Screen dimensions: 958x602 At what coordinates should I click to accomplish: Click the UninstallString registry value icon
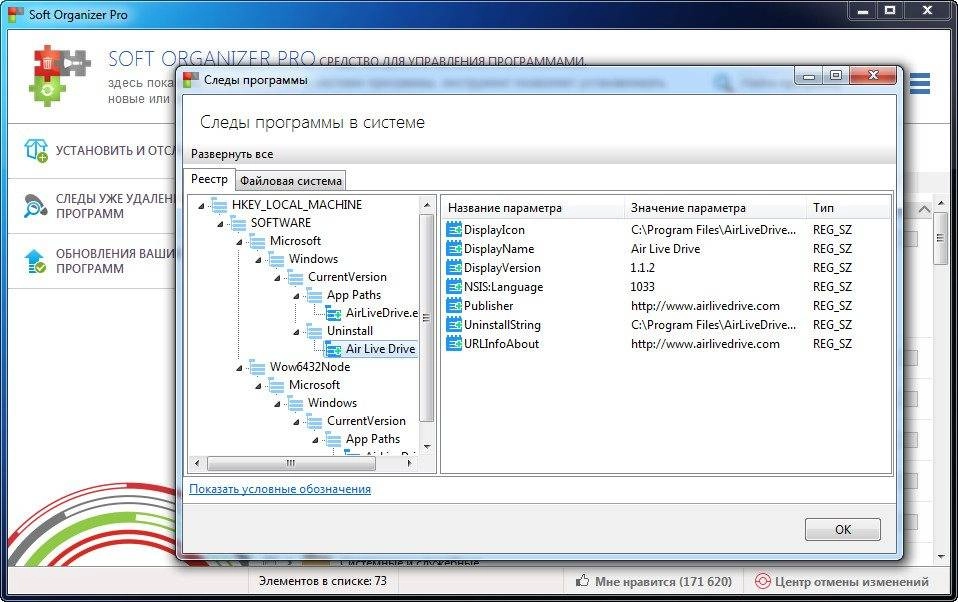tap(454, 325)
